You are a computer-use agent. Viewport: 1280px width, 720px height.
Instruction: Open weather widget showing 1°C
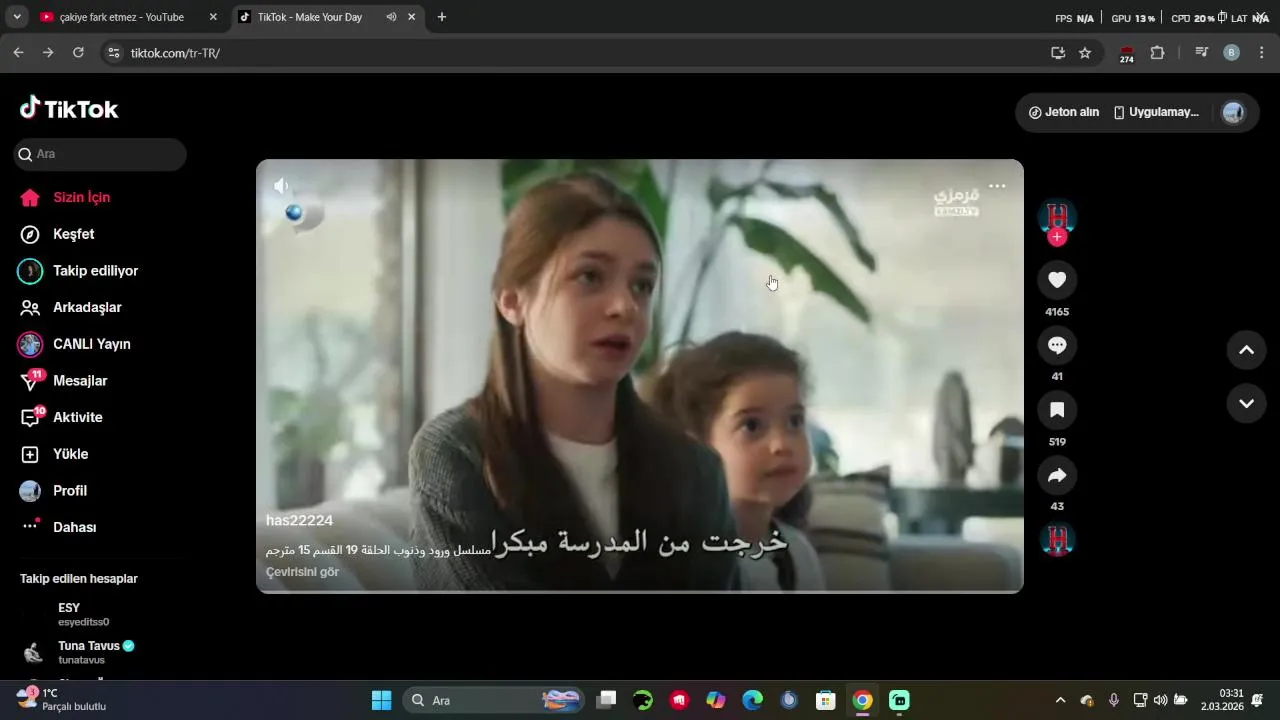61,700
